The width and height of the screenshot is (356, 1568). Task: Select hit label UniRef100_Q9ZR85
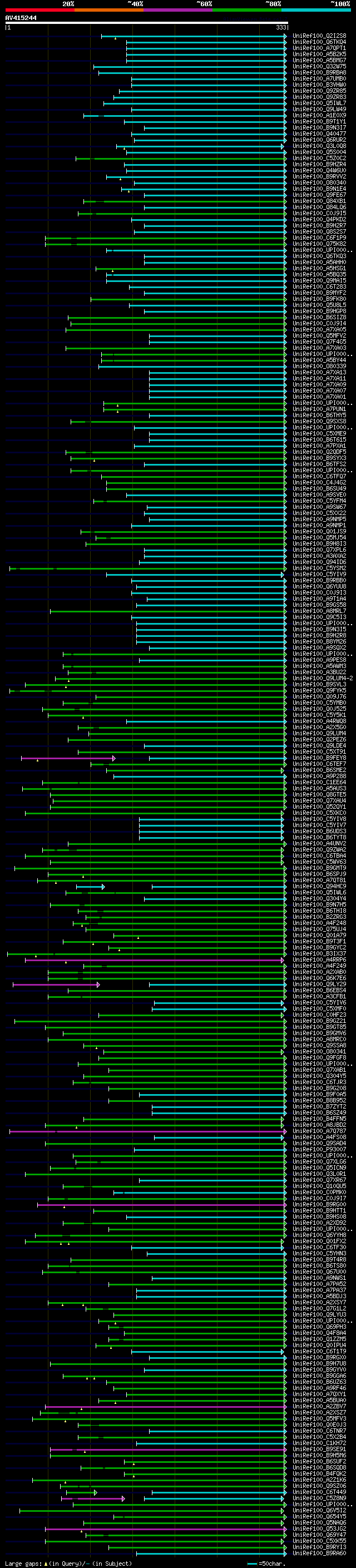point(319,91)
